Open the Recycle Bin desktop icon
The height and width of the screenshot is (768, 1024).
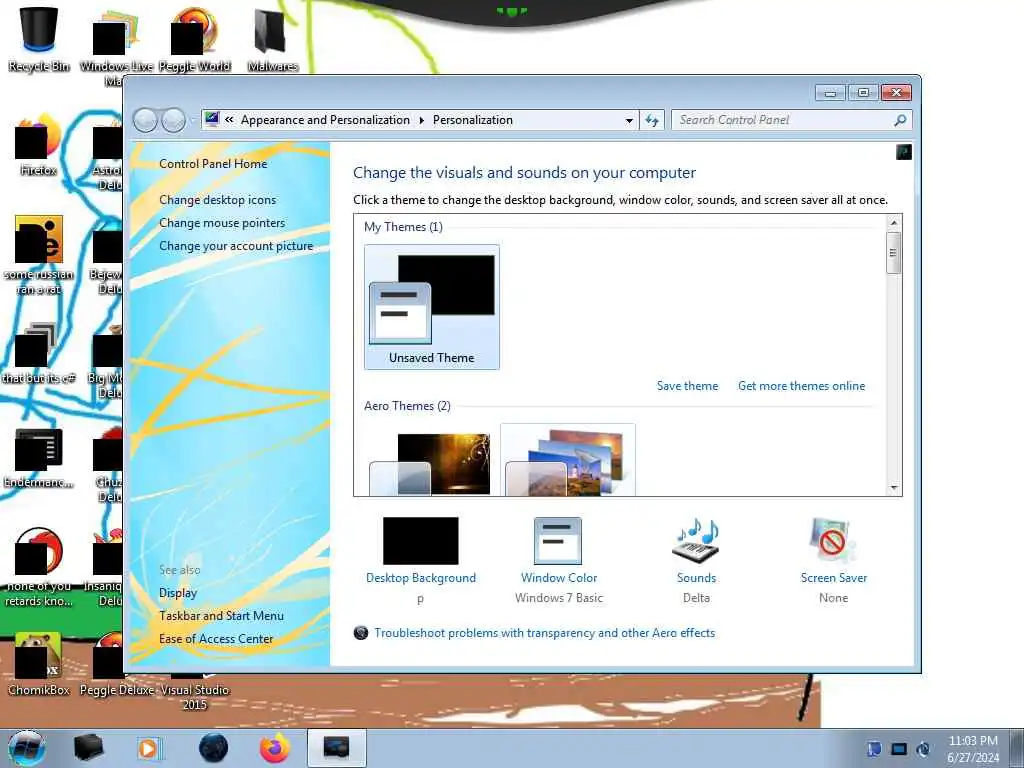click(39, 38)
